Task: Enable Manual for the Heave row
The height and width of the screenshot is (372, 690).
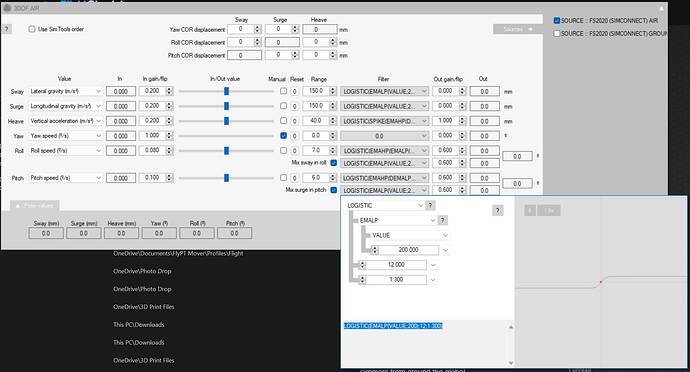Action: pyautogui.click(x=283, y=121)
